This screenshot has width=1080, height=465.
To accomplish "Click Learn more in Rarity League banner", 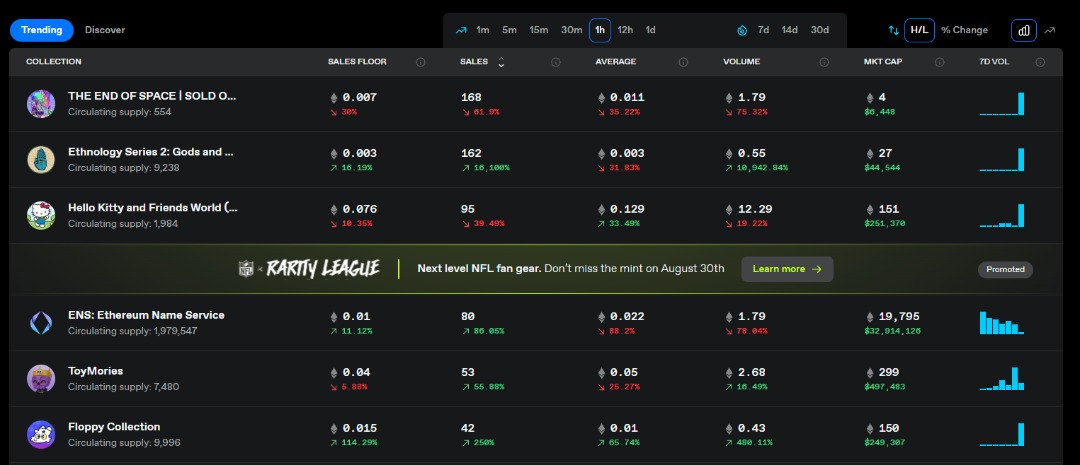I will [787, 269].
